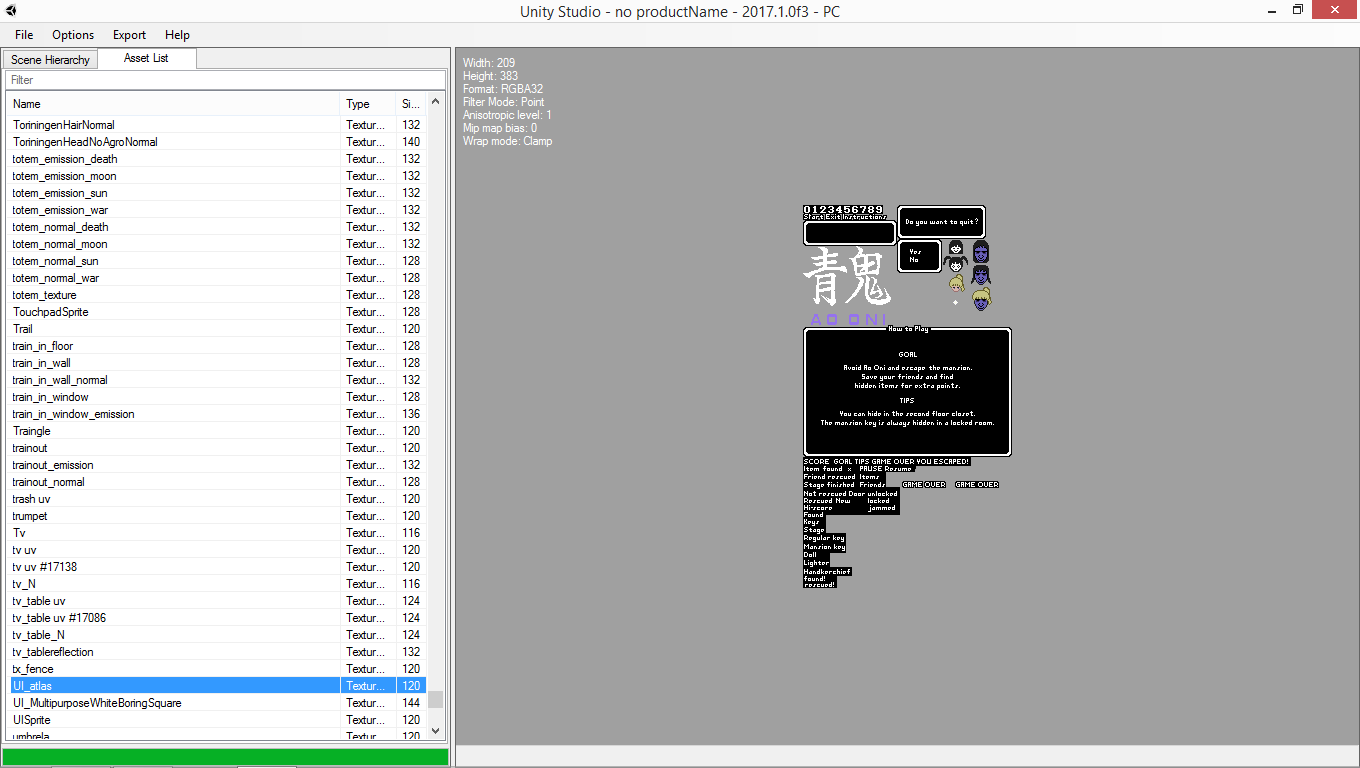Select the ToriningenHeadNoAgroNormal asset

(x=217, y=142)
